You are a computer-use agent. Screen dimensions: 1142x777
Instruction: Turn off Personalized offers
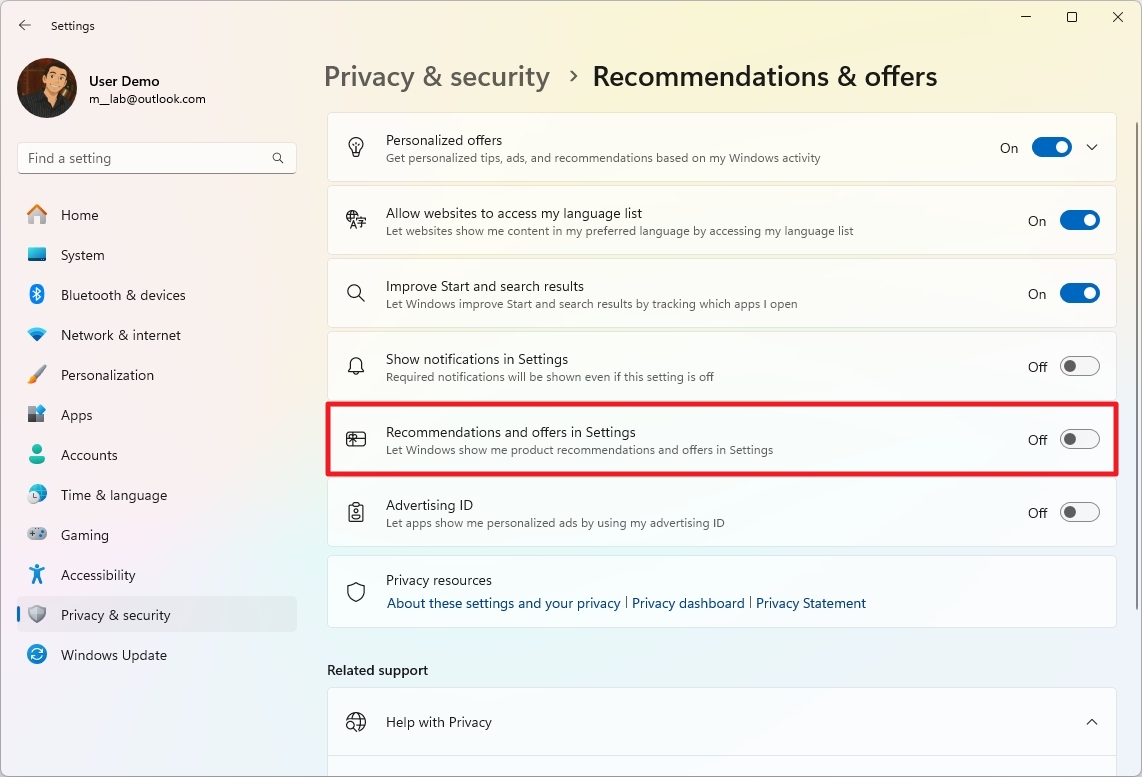click(1052, 146)
